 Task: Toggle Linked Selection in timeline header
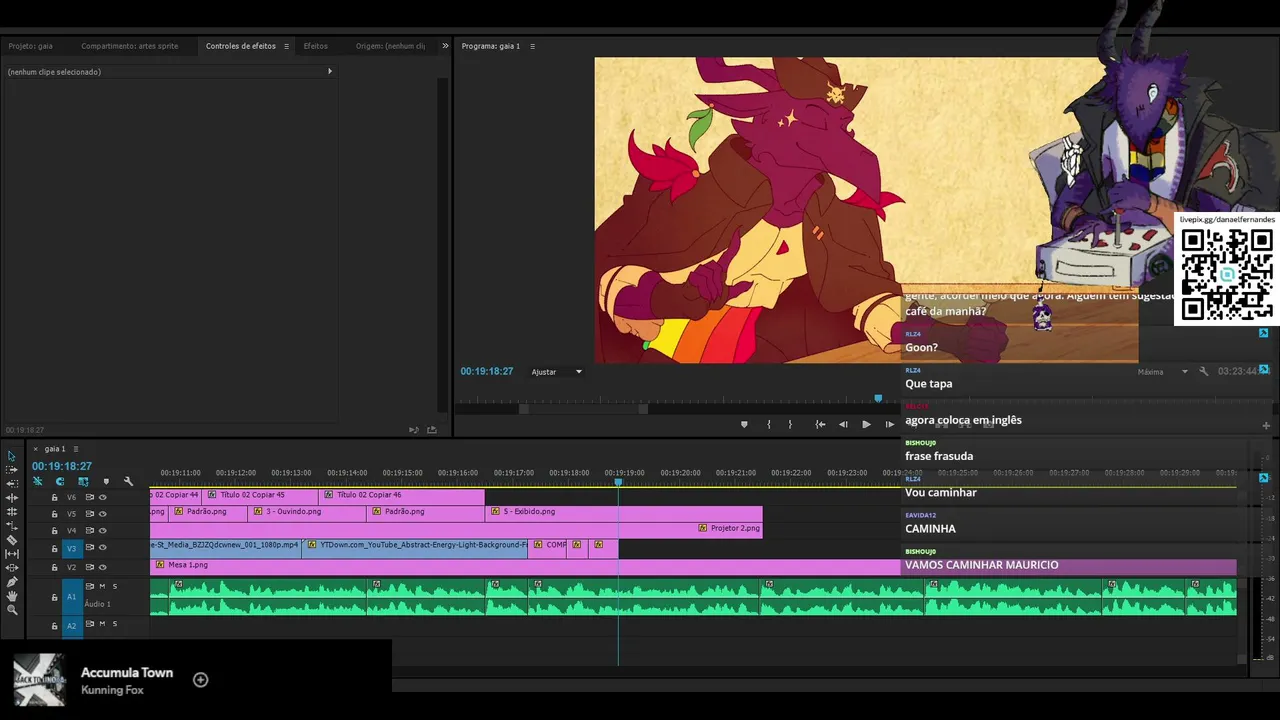83,481
